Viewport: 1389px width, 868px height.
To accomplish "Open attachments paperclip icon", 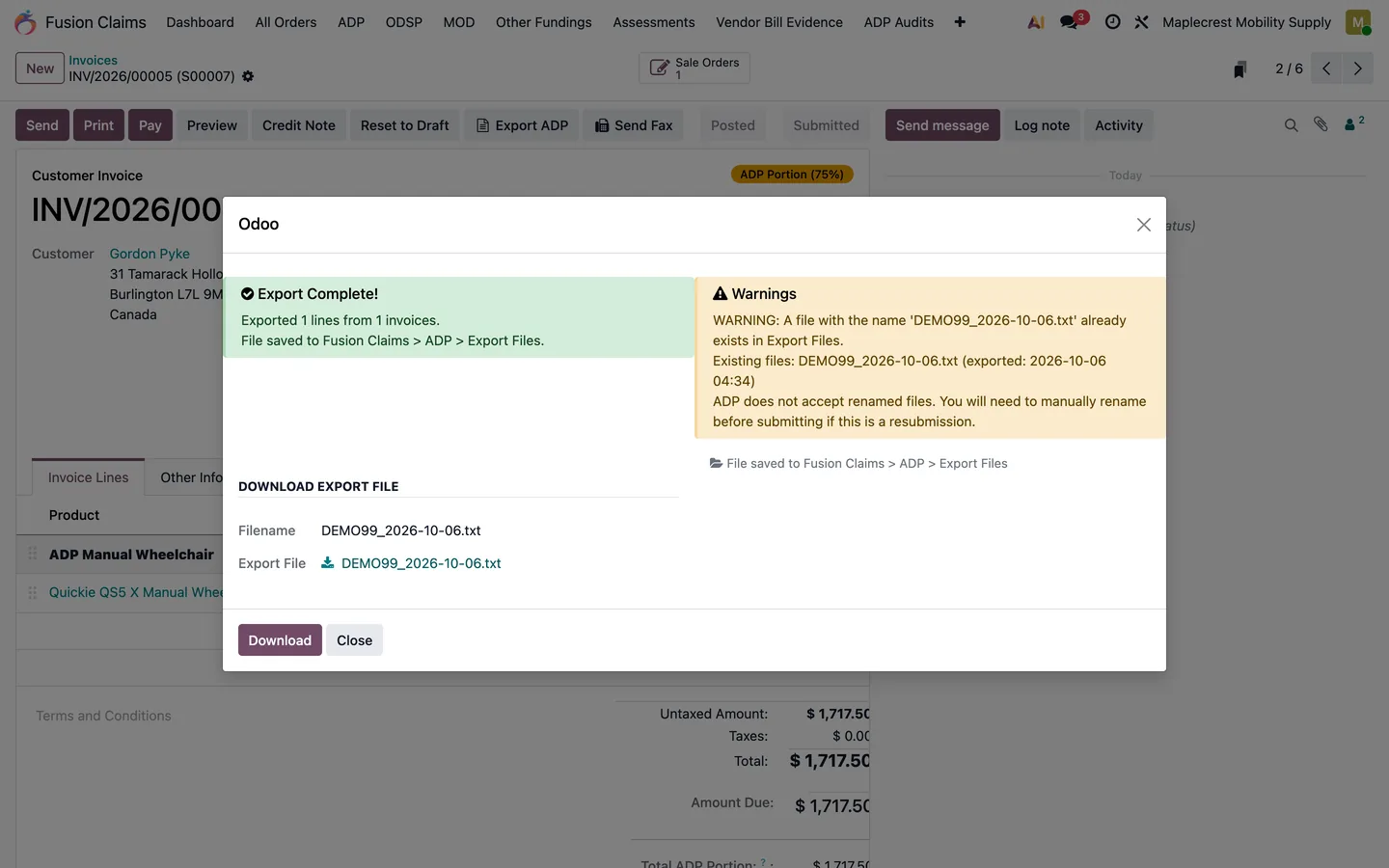I will [x=1321, y=124].
